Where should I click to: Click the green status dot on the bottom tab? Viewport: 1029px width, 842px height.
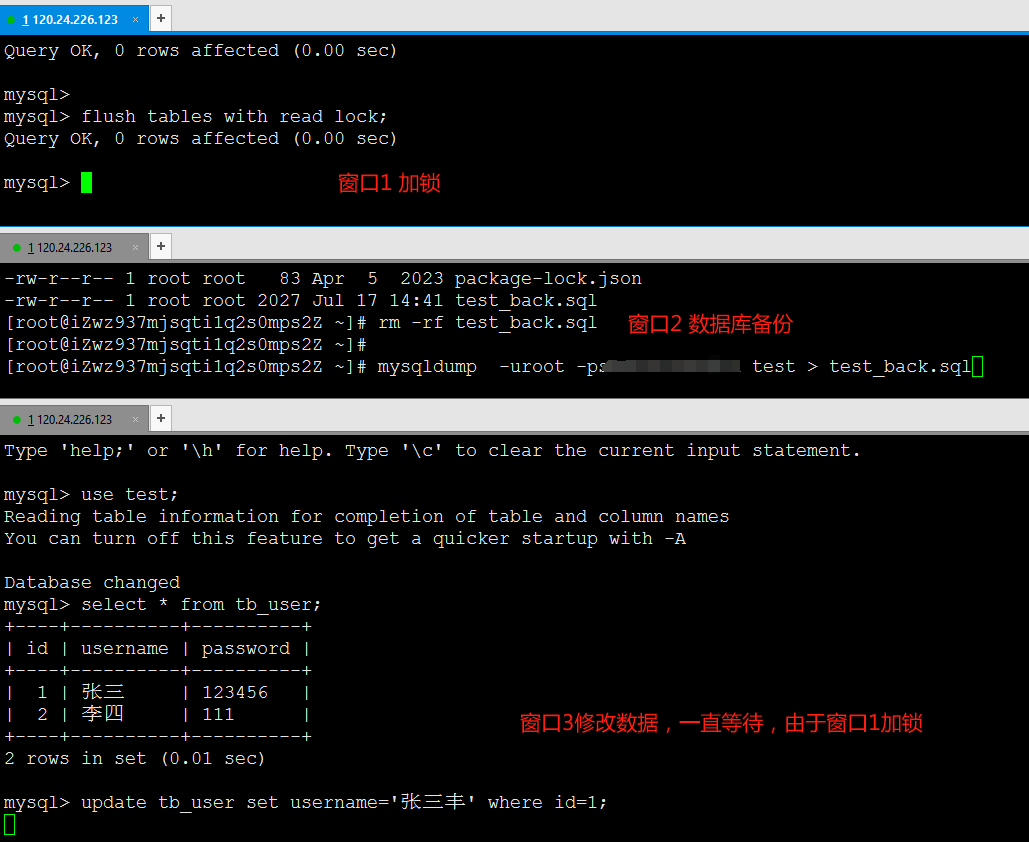tap(17, 420)
